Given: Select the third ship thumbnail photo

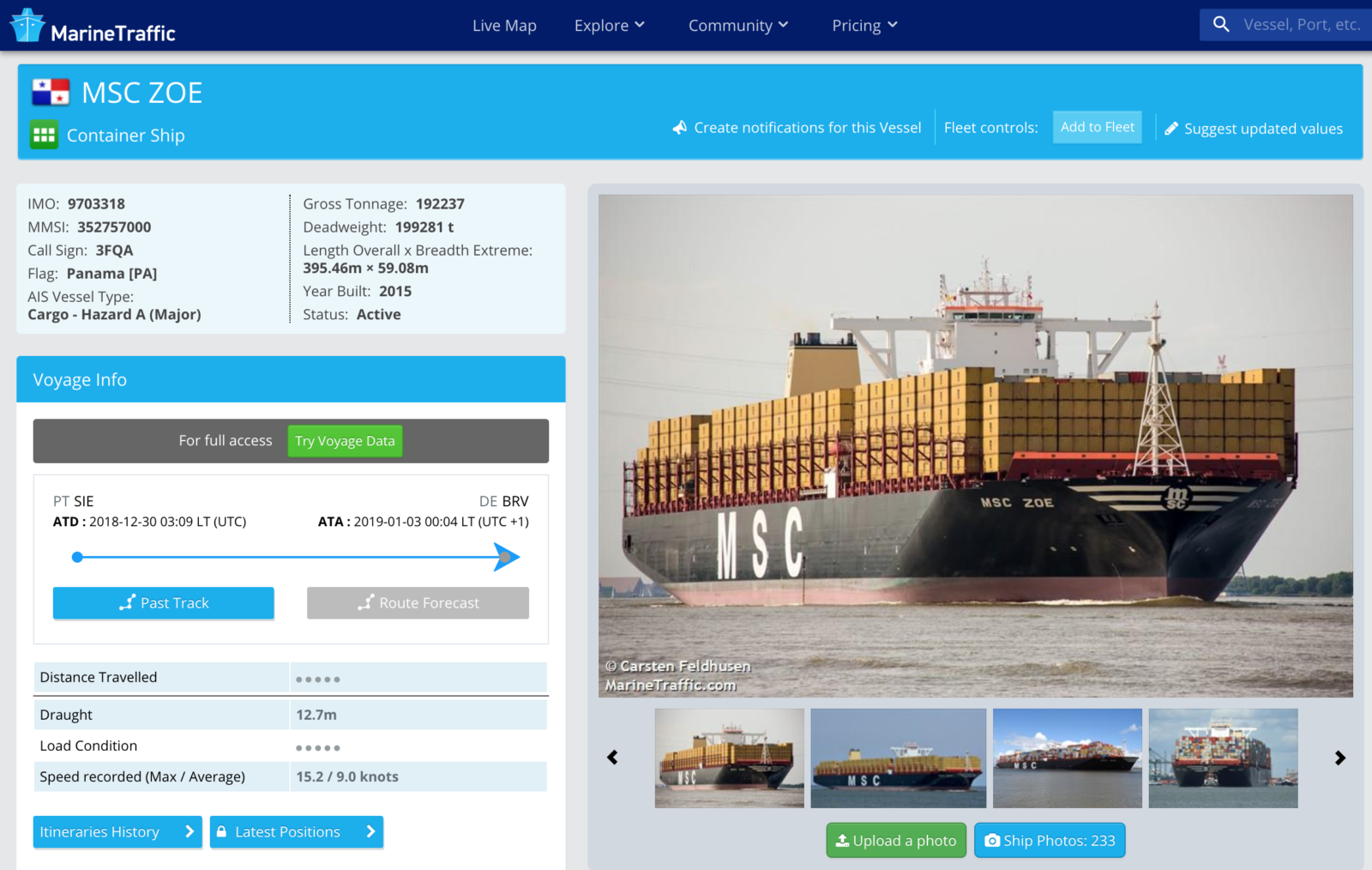Looking at the screenshot, I should 1068,758.
